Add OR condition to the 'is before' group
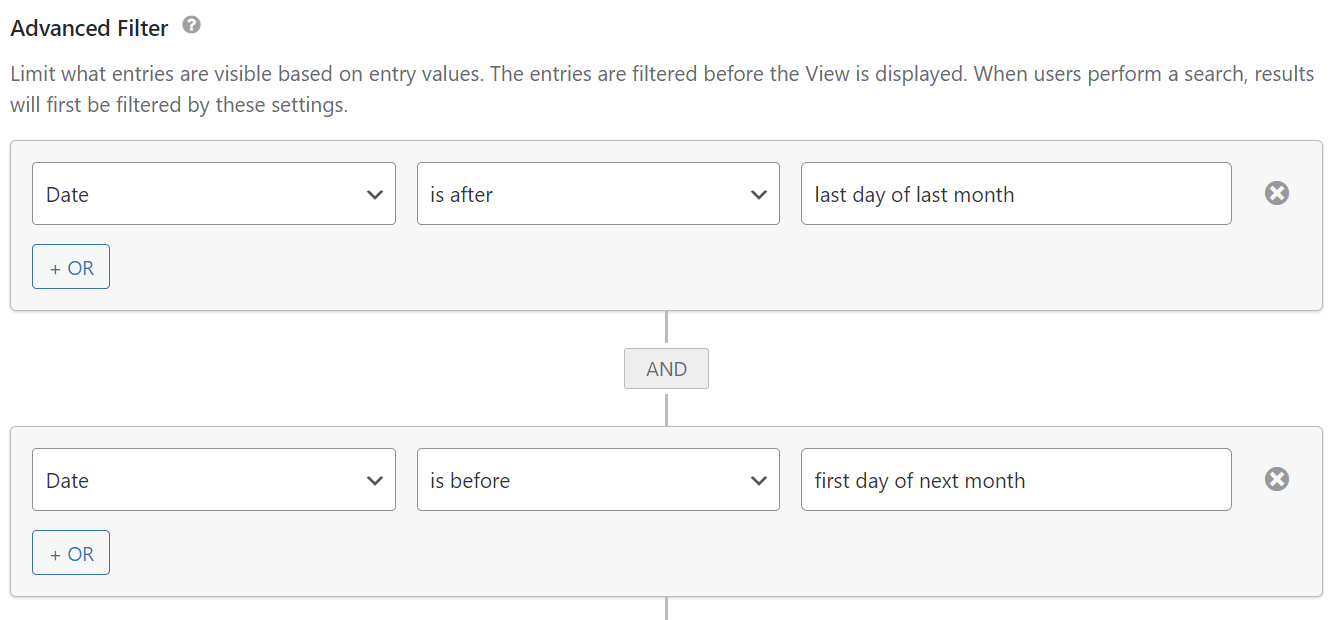The image size is (1332, 620). tap(71, 554)
